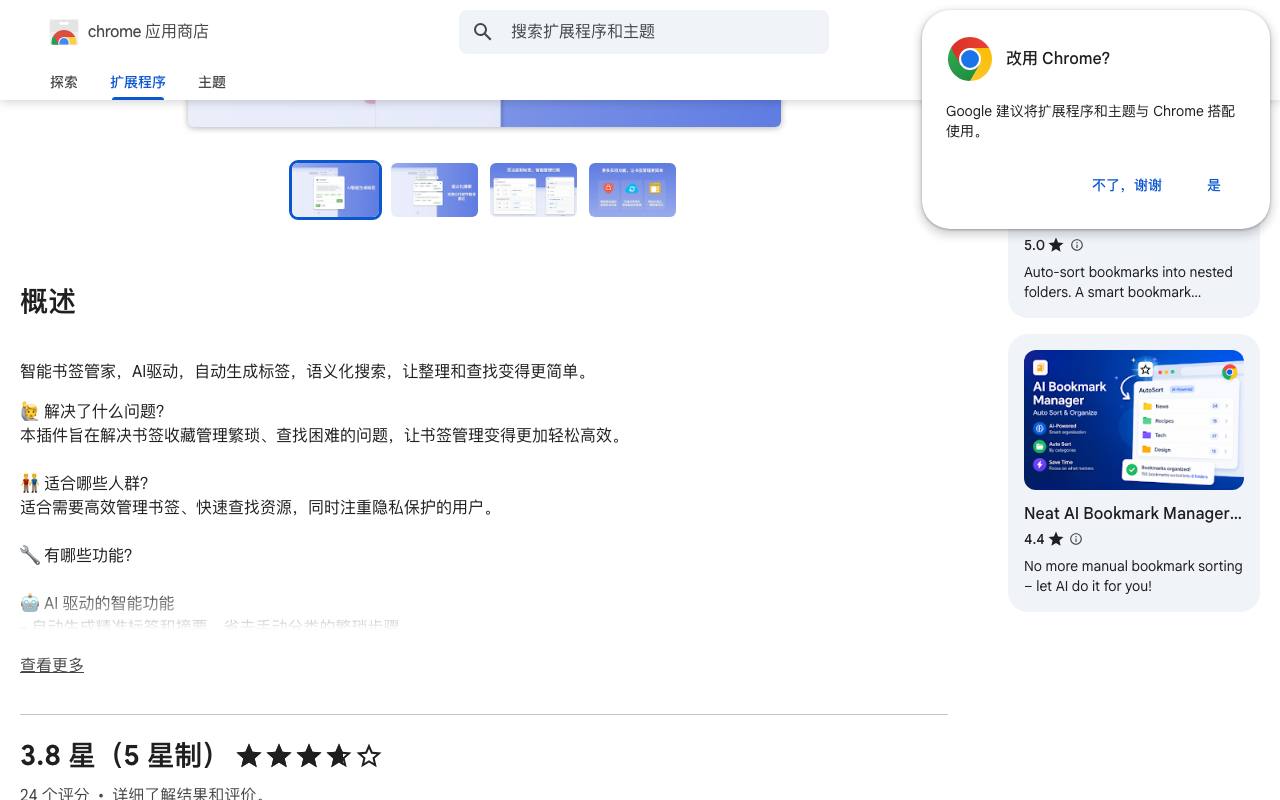Click the '24 个评分' text
1280x800 pixels.
point(55,794)
